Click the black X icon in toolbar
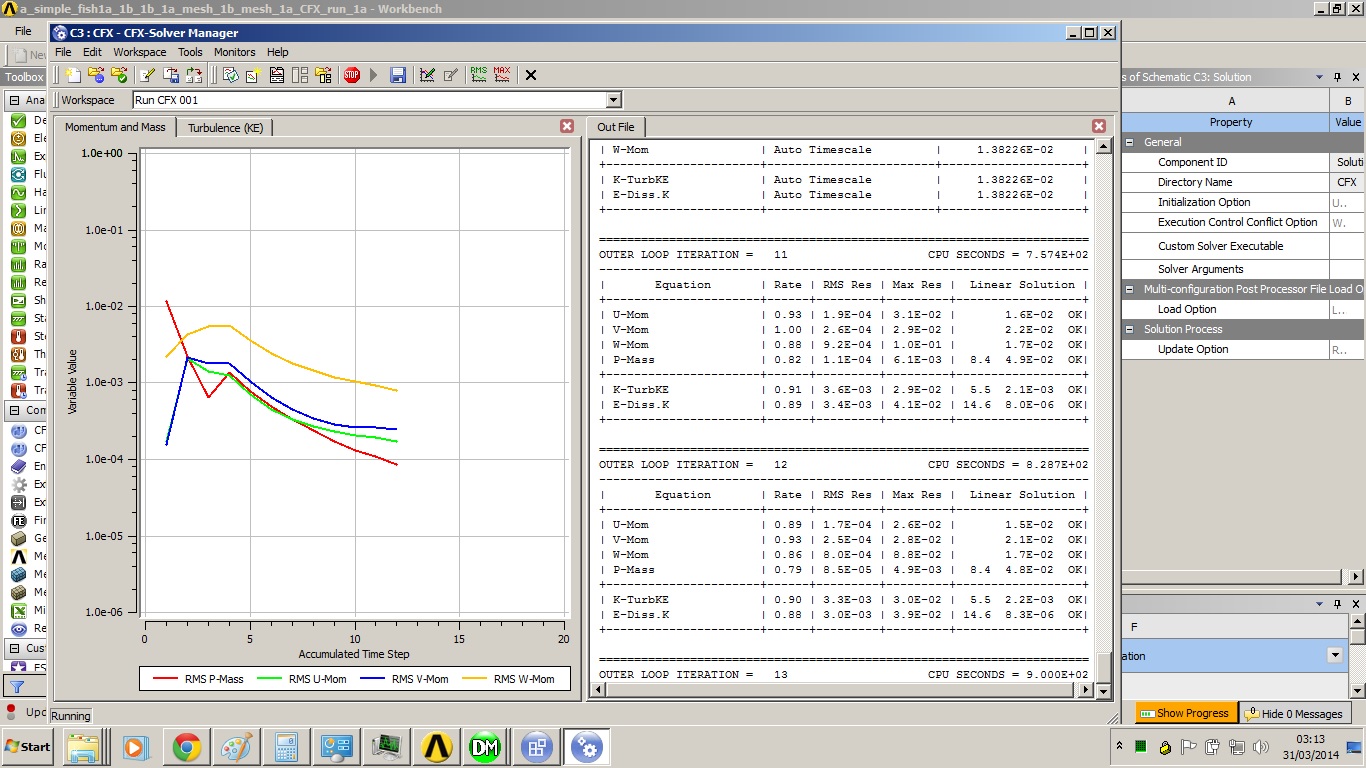This screenshot has width=1366, height=768. [531, 75]
